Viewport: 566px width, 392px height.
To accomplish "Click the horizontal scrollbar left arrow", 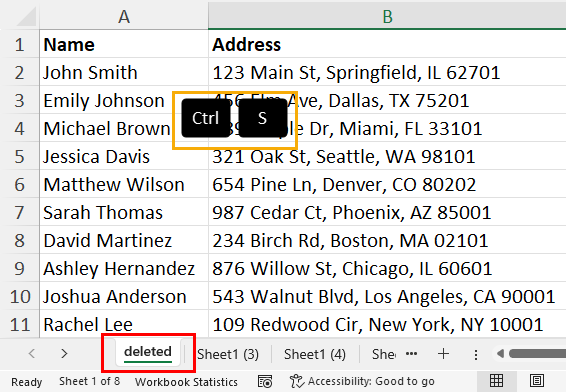I will coord(500,354).
